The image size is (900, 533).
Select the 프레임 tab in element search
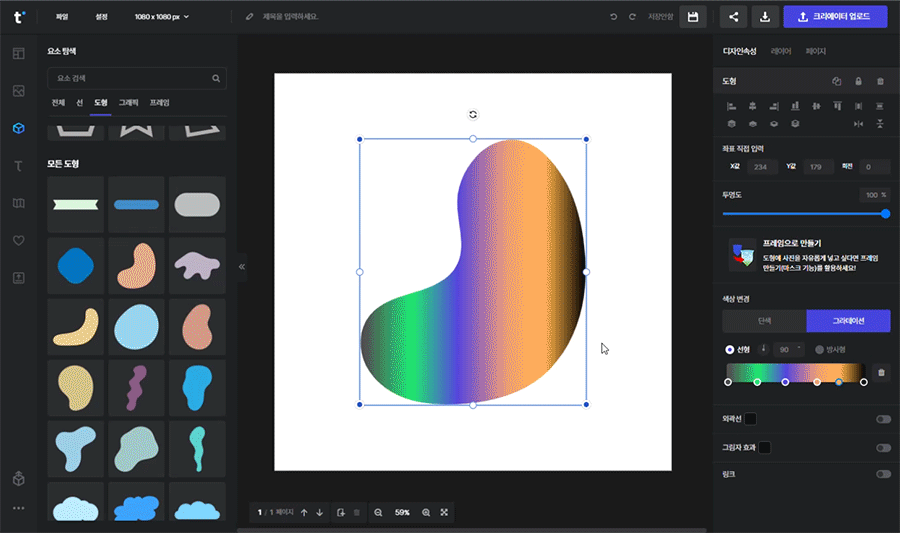click(159, 103)
